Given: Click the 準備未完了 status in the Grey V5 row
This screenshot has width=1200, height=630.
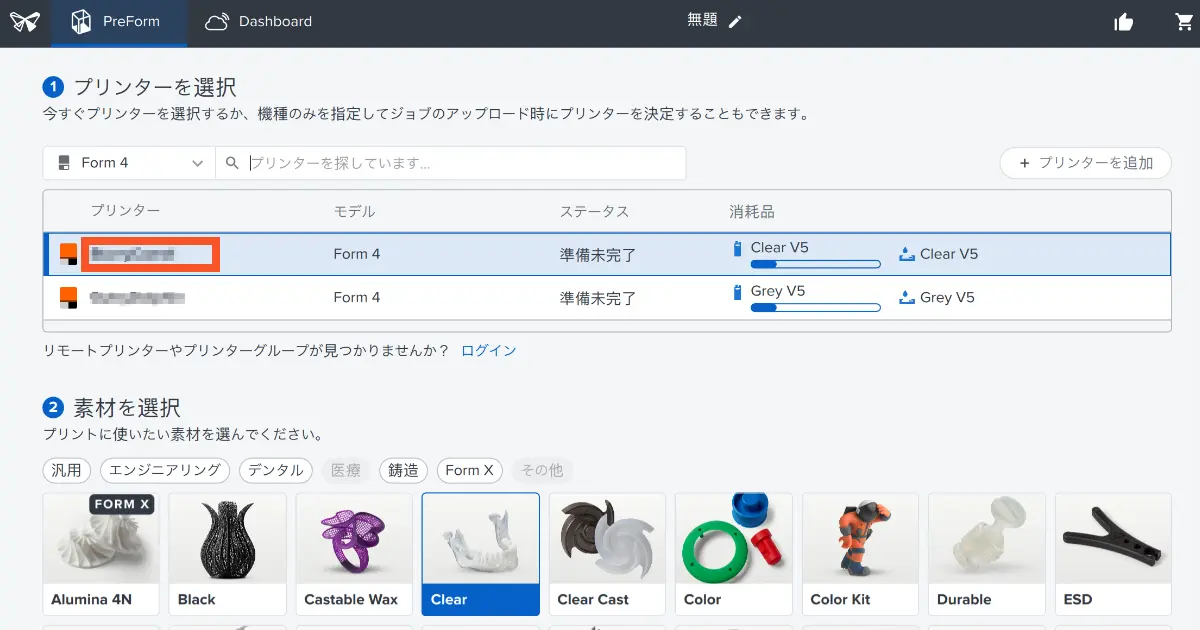Looking at the screenshot, I should click(598, 298).
